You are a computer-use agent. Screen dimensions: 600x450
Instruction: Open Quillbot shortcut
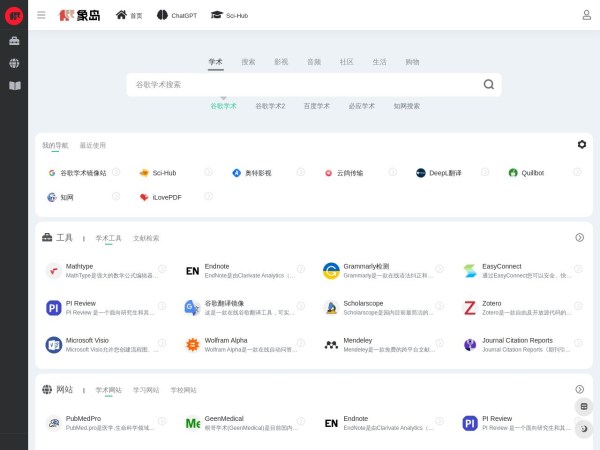526,173
